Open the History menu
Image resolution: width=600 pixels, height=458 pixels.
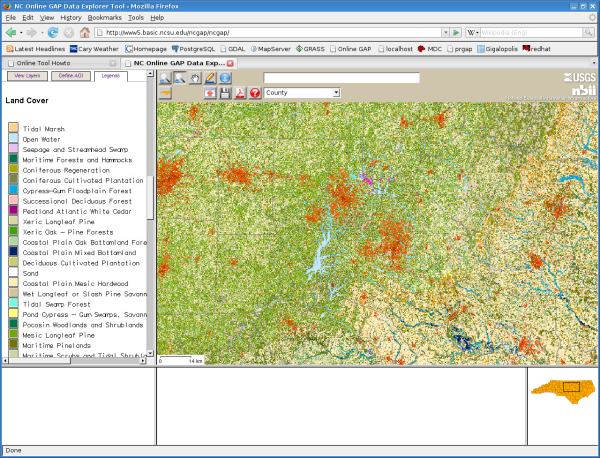(71, 18)
